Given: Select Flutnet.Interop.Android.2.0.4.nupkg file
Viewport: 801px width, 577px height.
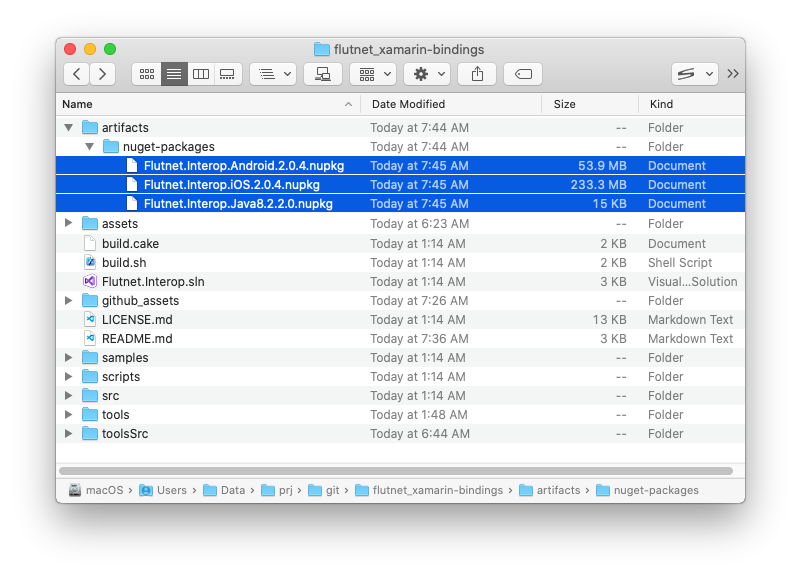Looking at the screenshot, I should point(400,165).
